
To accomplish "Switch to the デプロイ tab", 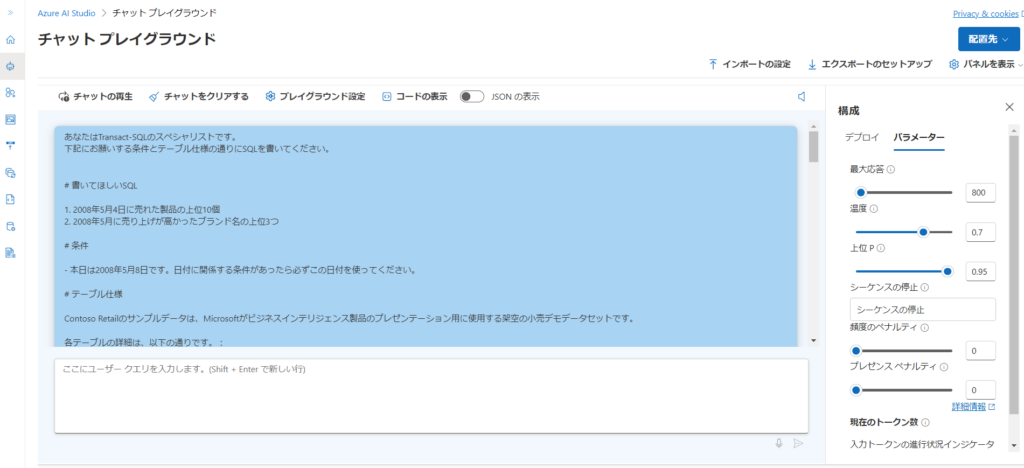I will [862, 137].
